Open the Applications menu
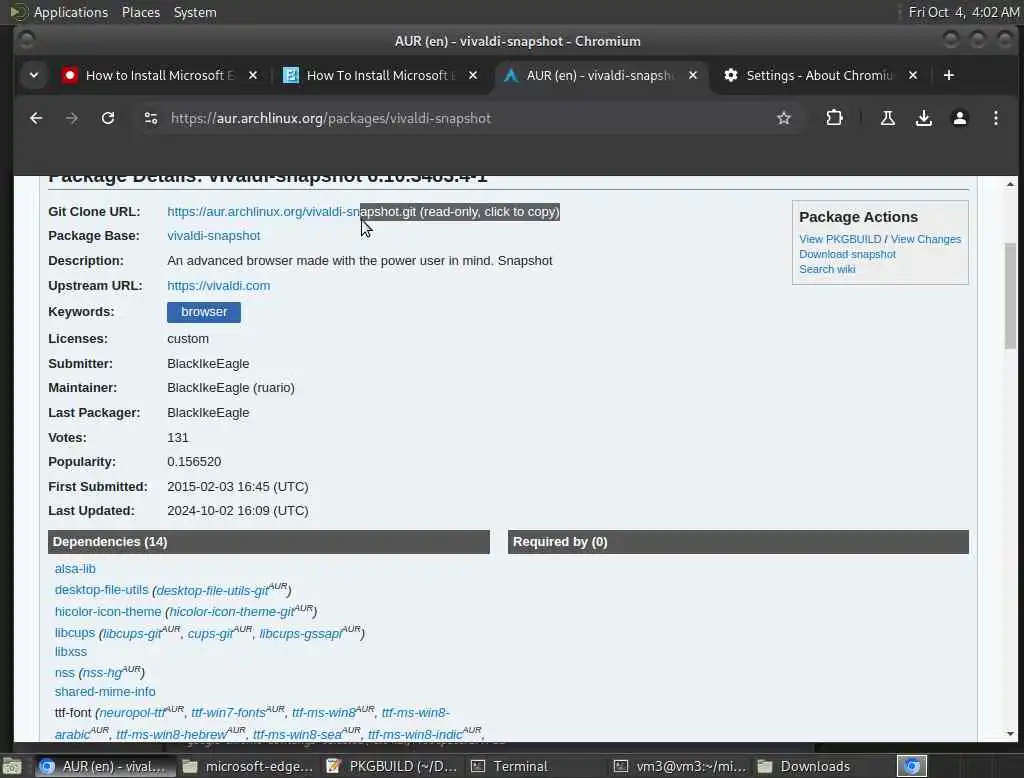The height and width of the screenshot is (778, 1024). 70,12
